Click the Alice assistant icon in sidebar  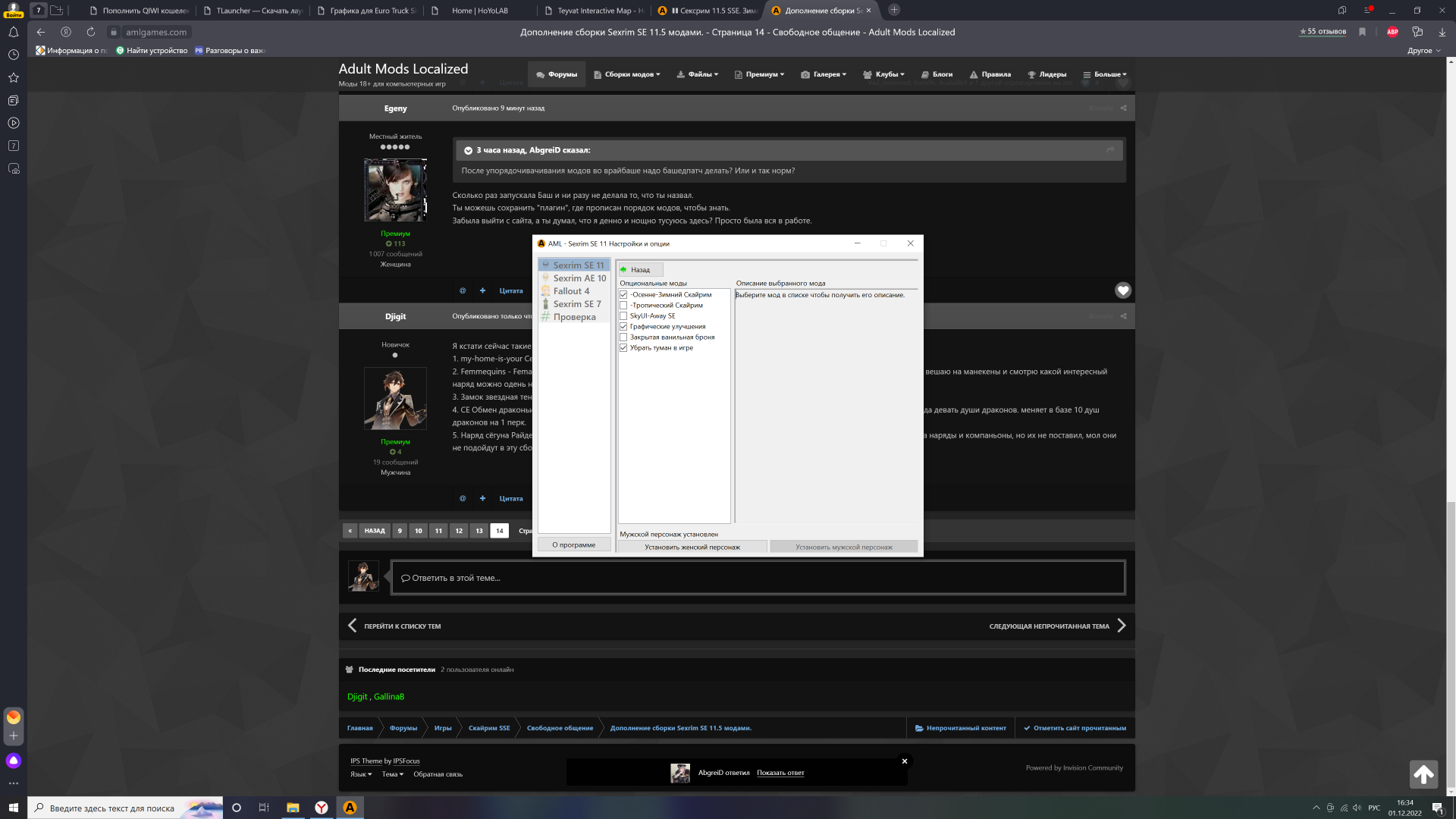point(14,761)
